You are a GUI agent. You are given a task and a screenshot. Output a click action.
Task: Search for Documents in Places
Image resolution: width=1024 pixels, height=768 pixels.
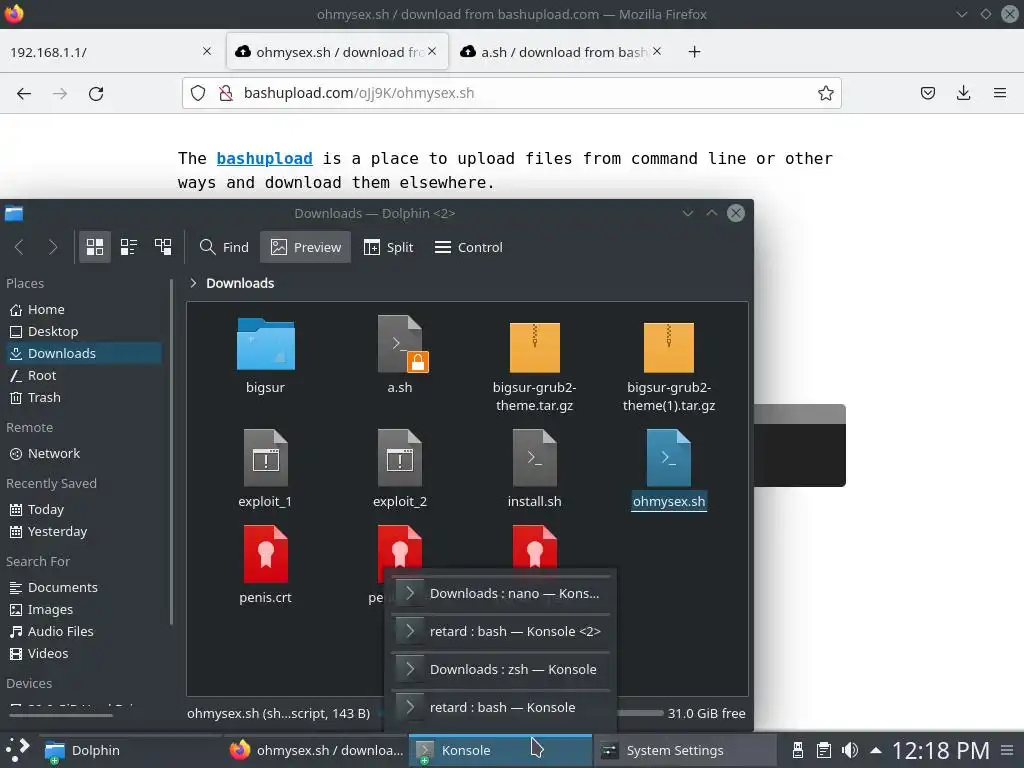84,587
